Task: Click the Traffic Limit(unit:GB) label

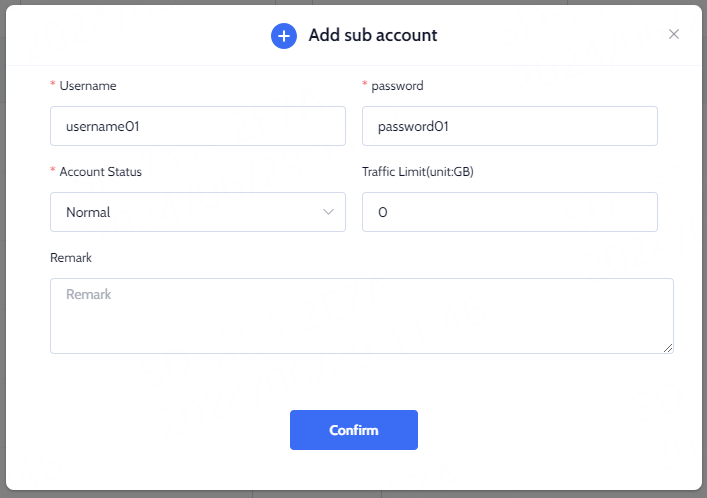Action: pyautogui.click(x=418, y=172)
